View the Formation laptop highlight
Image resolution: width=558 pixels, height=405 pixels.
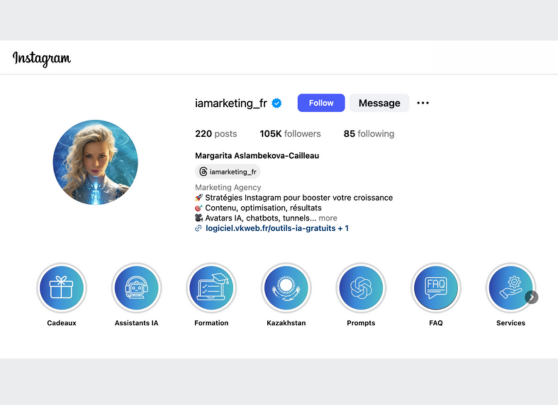211,288
